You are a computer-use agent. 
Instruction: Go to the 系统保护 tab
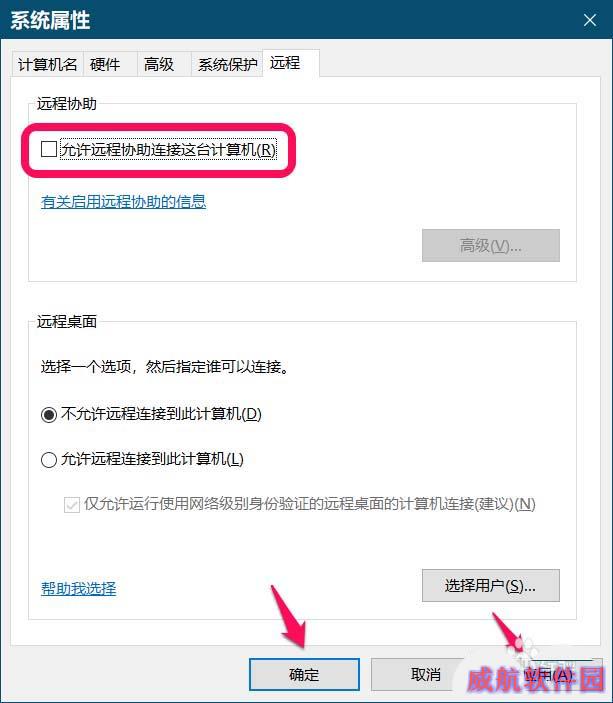227,65
